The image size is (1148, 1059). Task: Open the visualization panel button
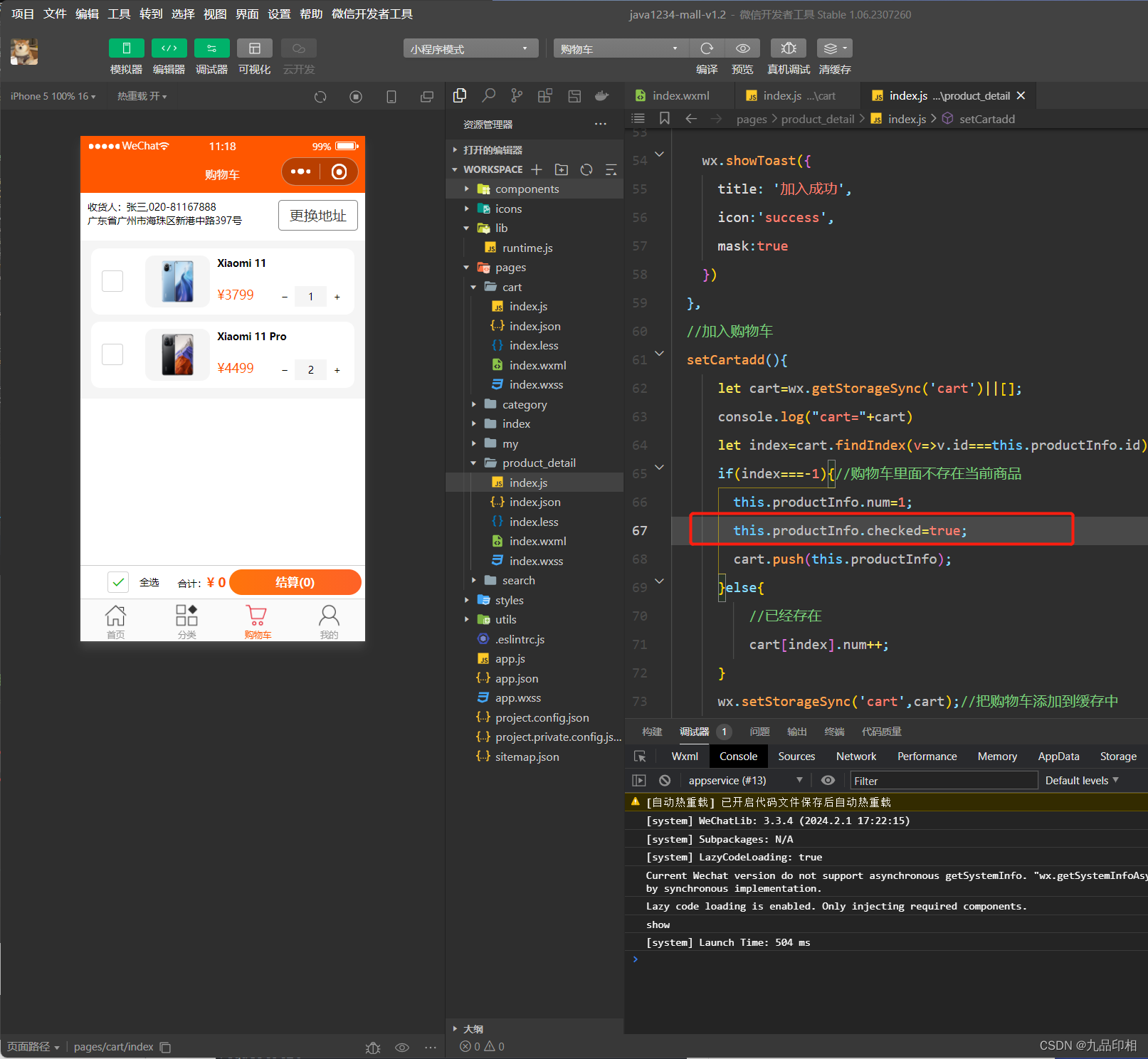pos(254,48)
